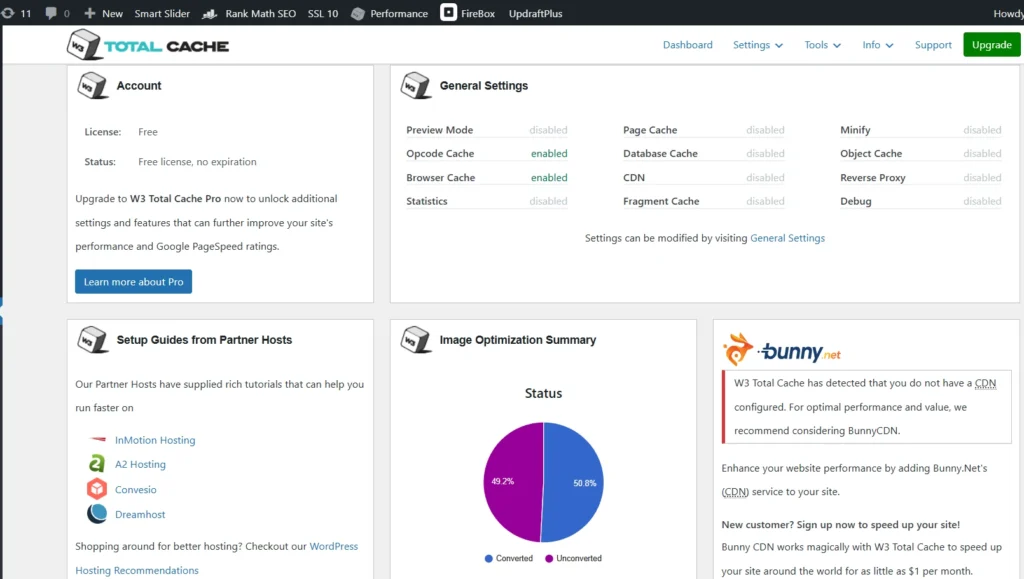Click the Statistics label

click(426, 201)
